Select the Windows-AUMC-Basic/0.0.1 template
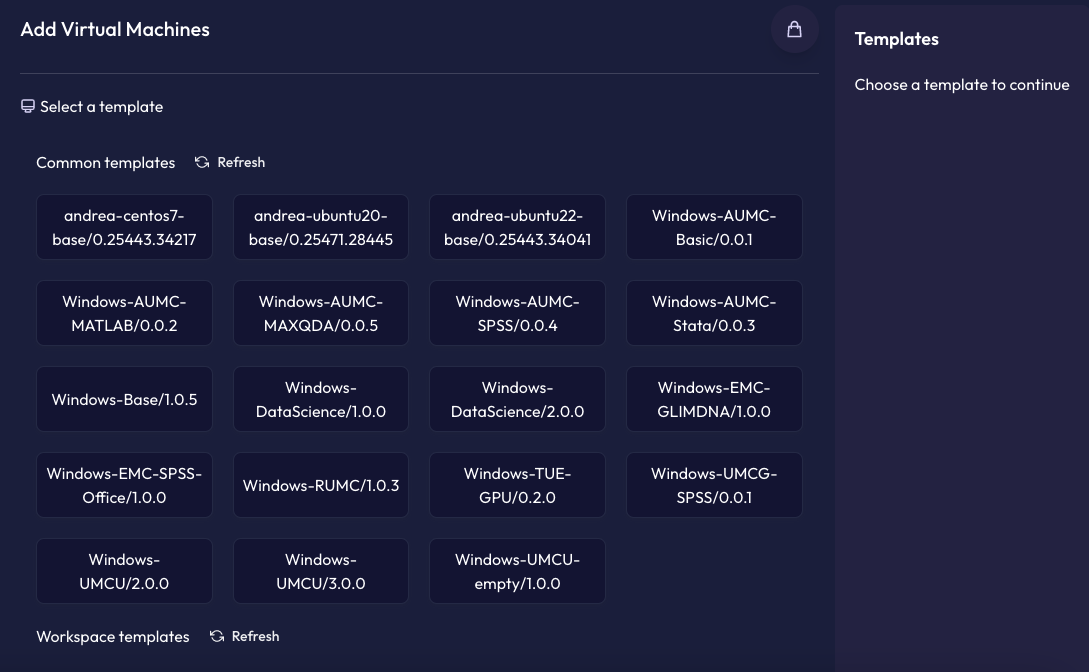This screenshot has width=1089, height=672. click(714, 227)
